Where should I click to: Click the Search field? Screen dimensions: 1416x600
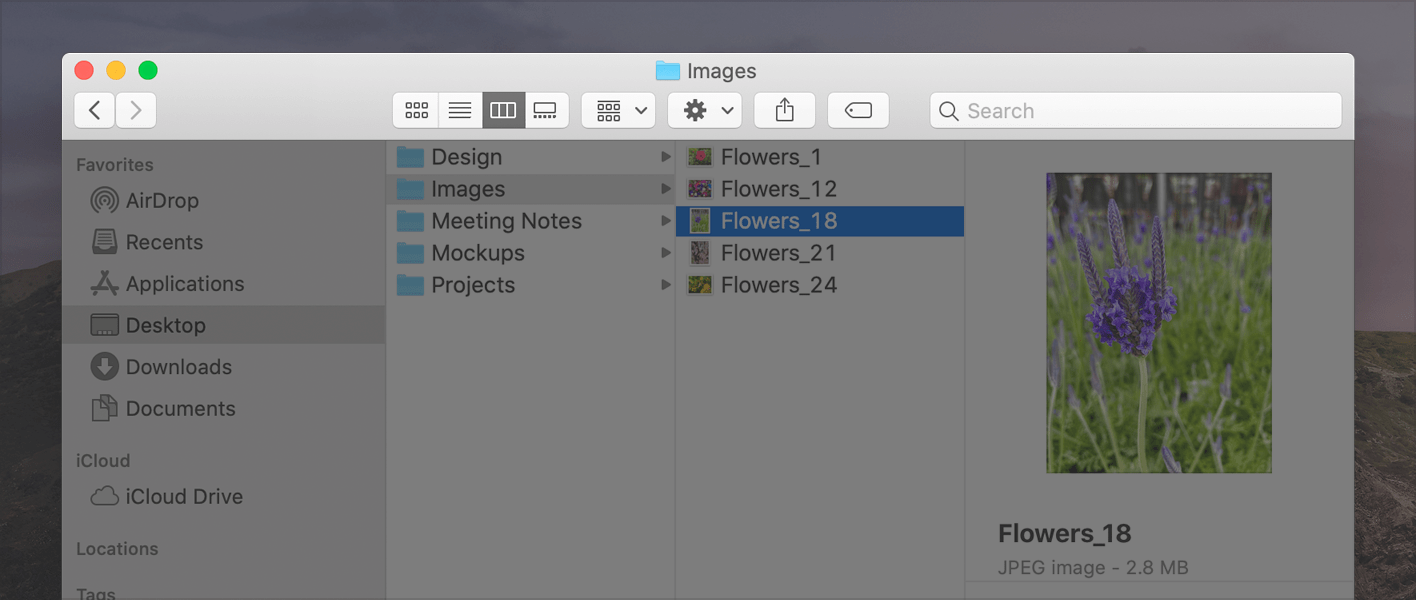[1136, 110]
